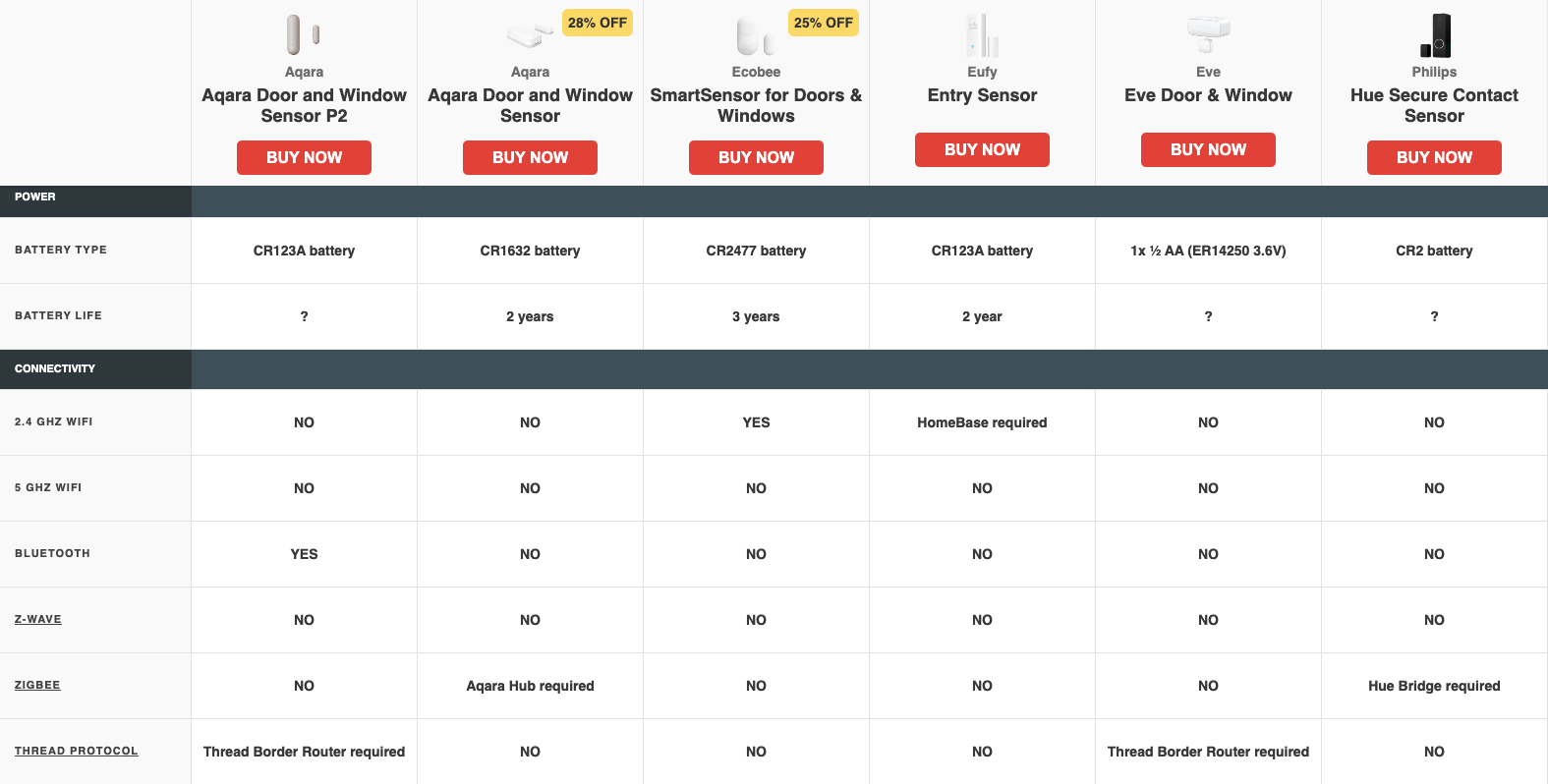The height and width of the screenshot is (784, 1548).
Task: Select the Aqara Hub required cell
Action: tap(530, 686)
